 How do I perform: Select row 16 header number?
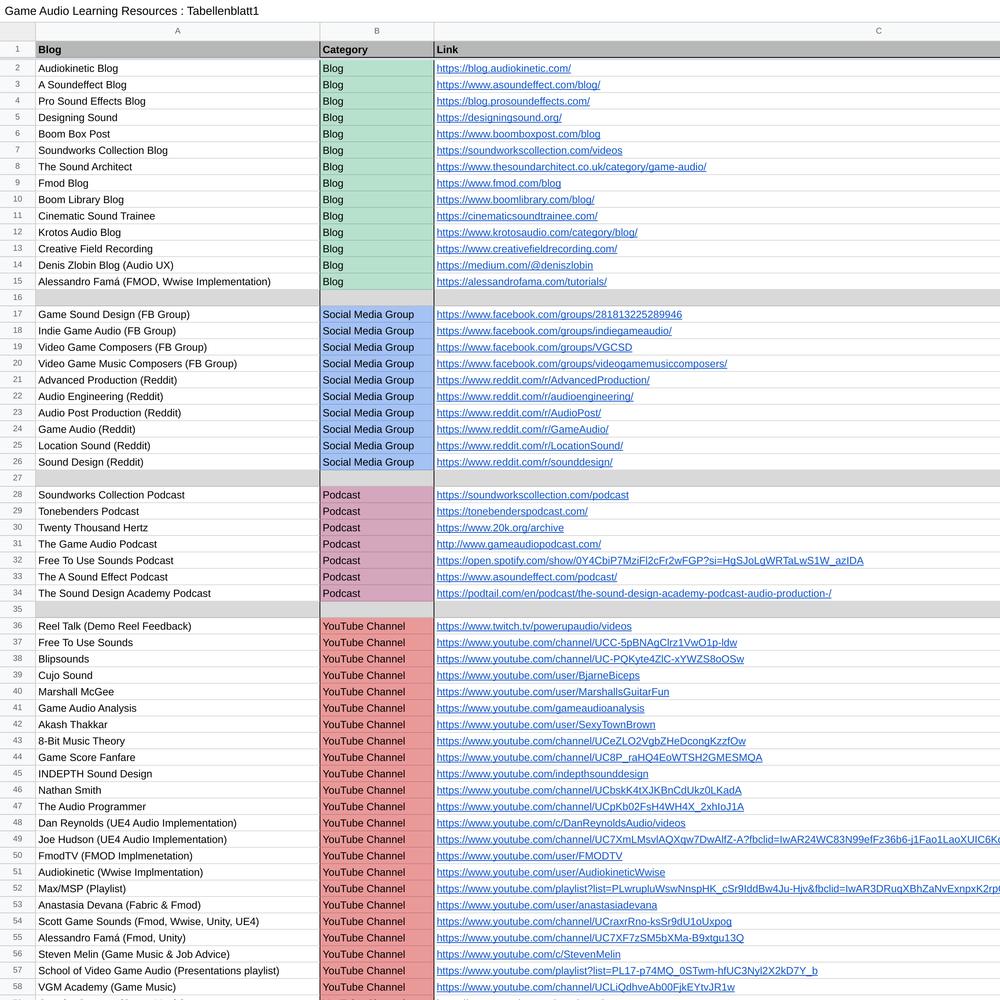point(18,298)
